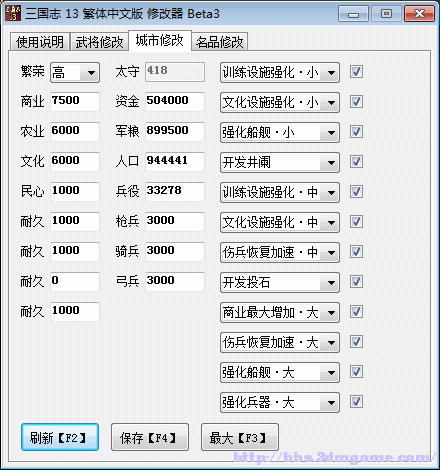Expand the 强化兵器・大 dropdown
440x470 pixels.
[x=280, y=402]
